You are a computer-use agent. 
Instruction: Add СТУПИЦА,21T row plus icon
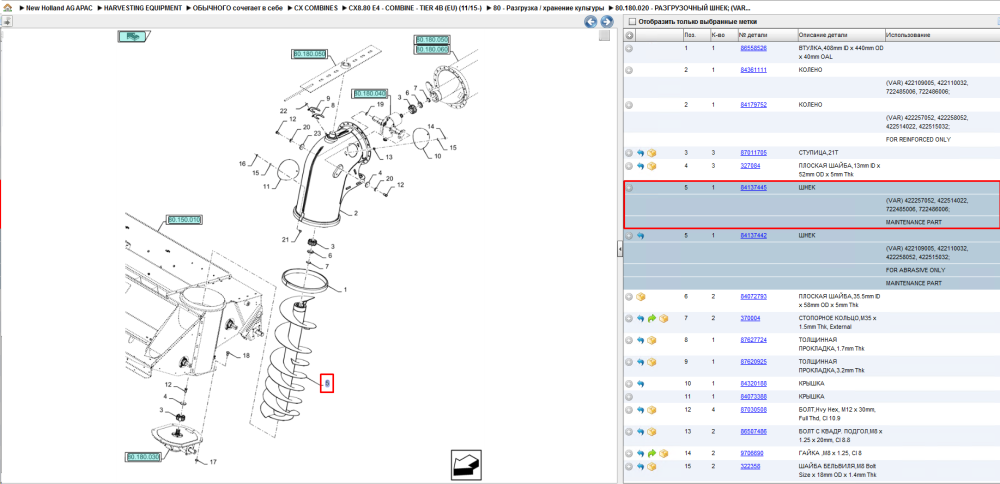tap(629, 153)
